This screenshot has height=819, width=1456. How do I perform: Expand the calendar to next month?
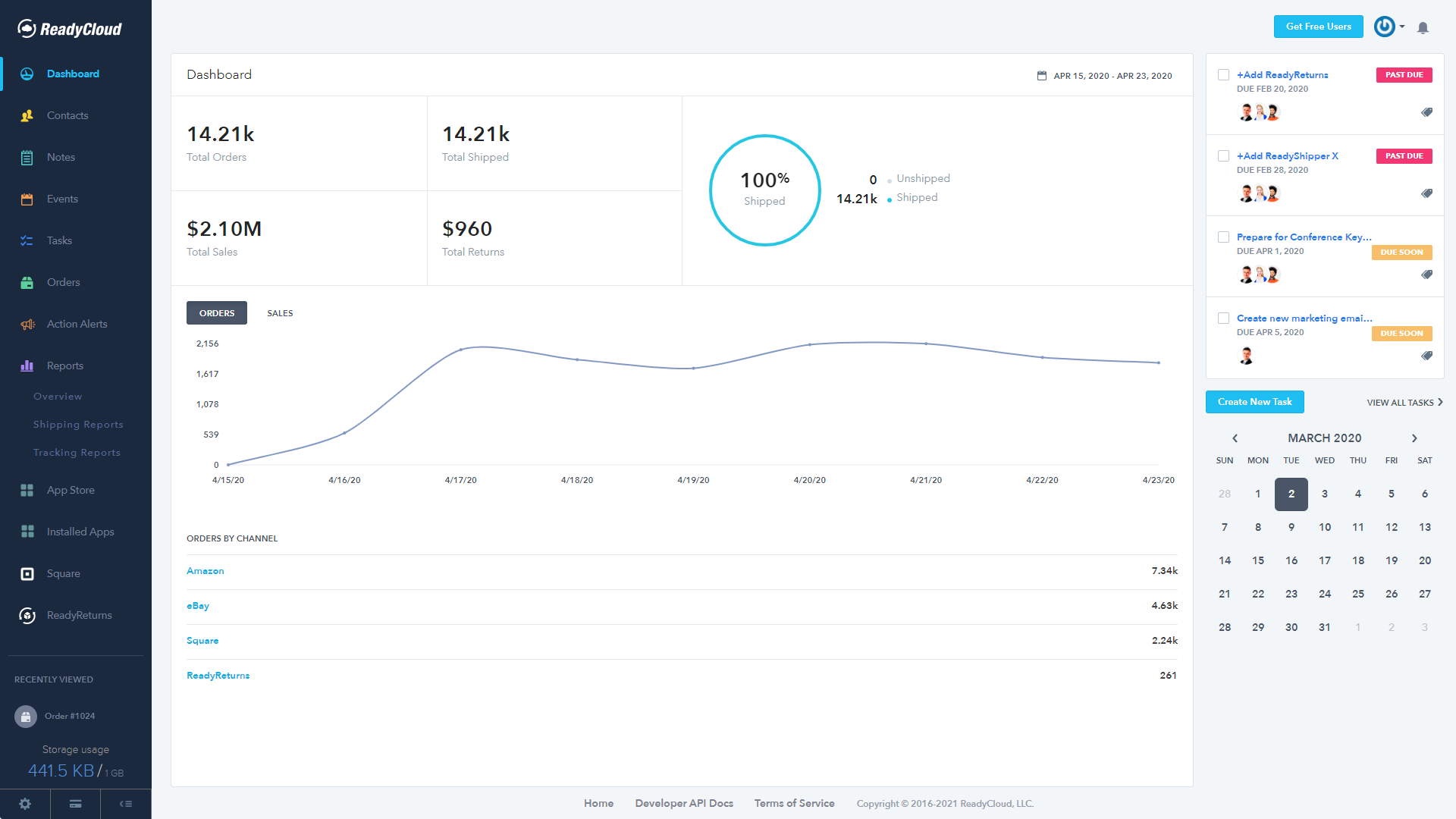pyautogui.click(x=1414, y=438)
